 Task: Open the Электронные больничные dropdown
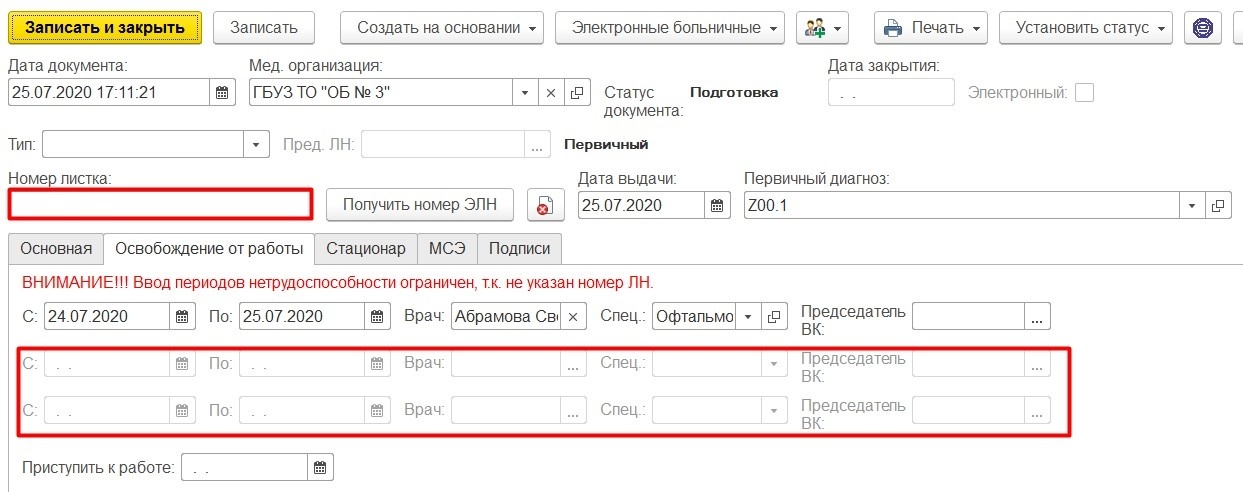click(669, 28)
